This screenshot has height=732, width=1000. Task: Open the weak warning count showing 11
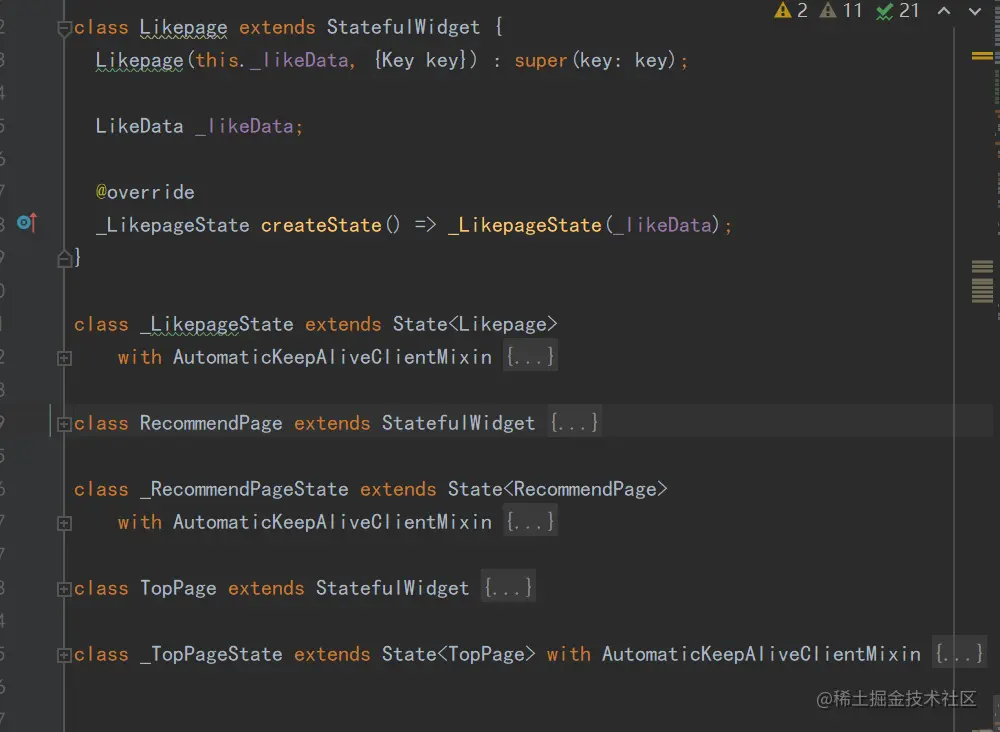pos(841,10)
